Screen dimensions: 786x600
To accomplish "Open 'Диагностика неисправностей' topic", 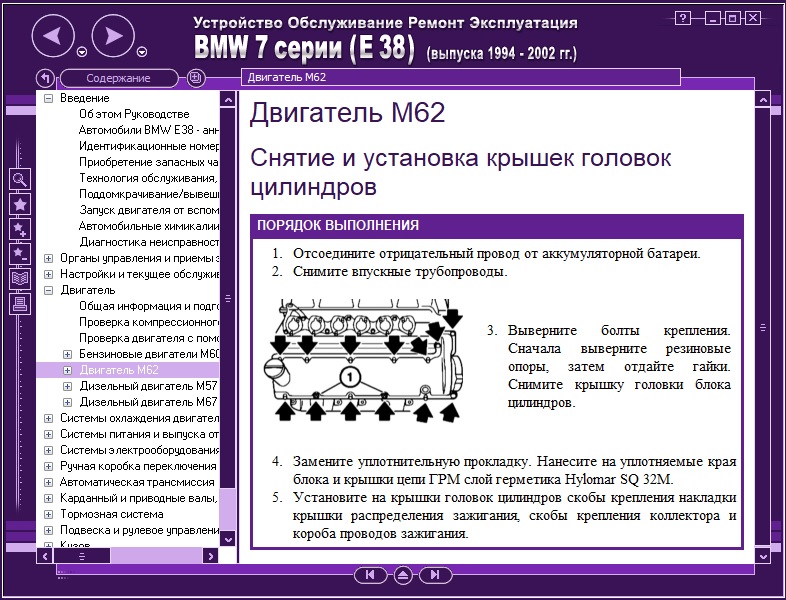I will [x=149, y=242].
